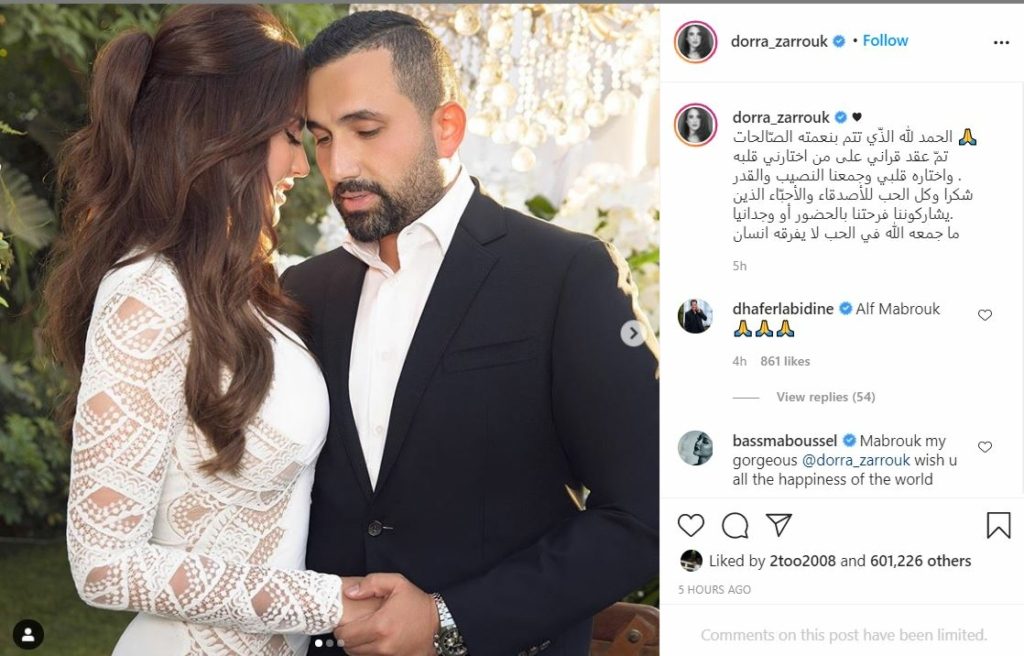Save post with bookmark icon
The height and width of the screenshot is (656, 1024).
coord(998,525)
